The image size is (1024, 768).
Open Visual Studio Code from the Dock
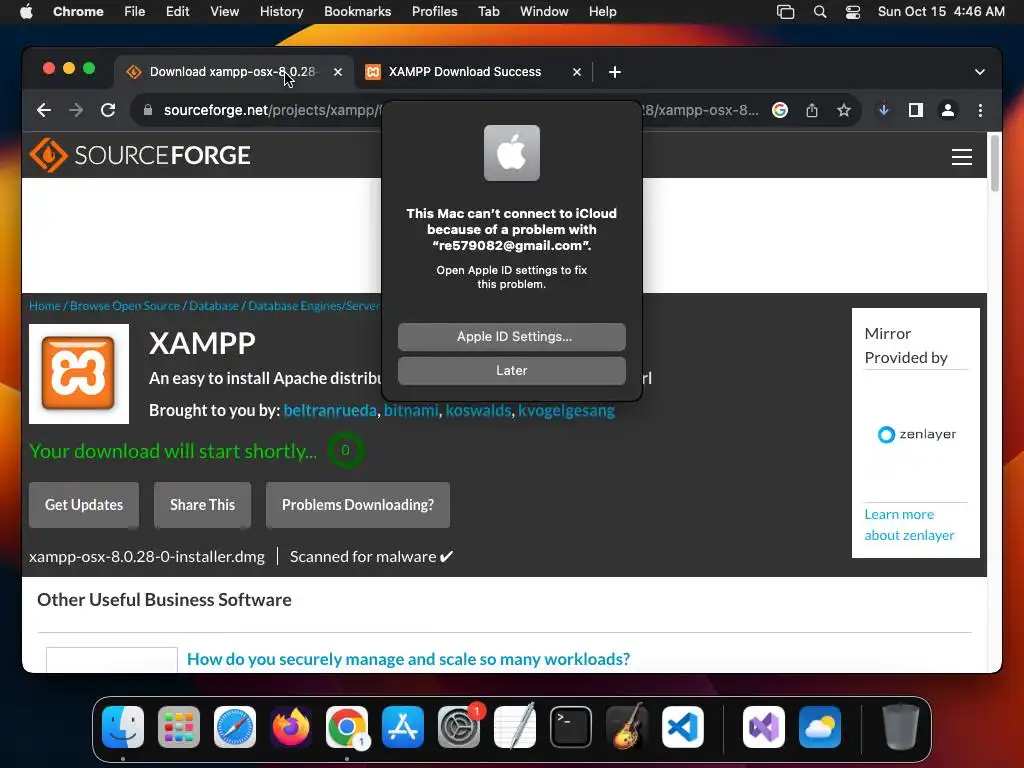click(x=683, y=727)
